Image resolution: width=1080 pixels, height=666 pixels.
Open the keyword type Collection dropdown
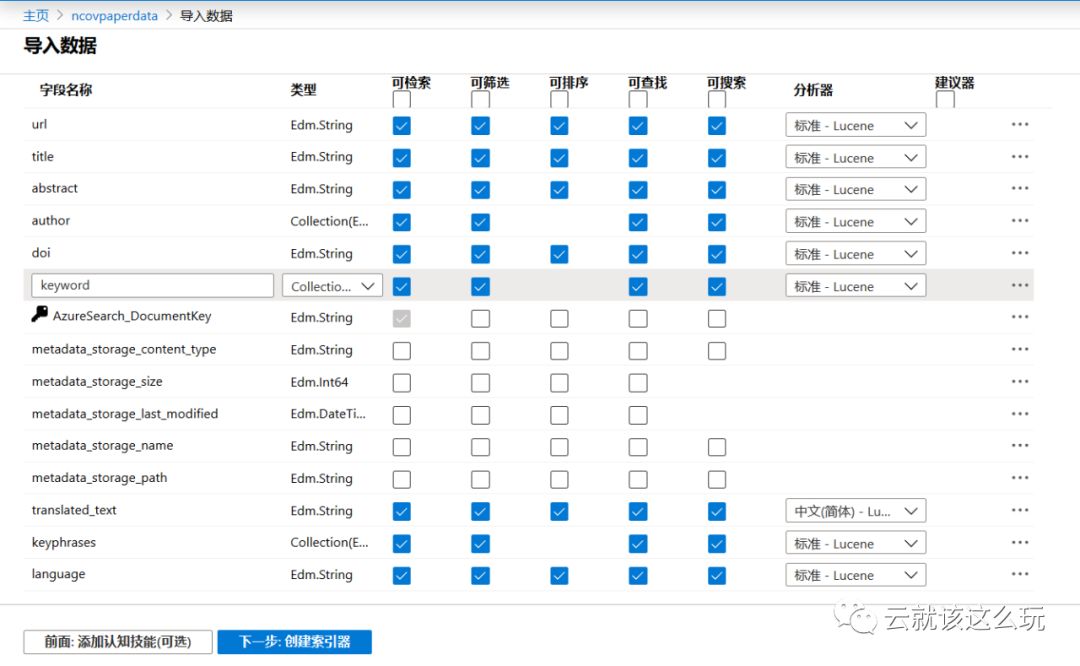tap(332, 286)
